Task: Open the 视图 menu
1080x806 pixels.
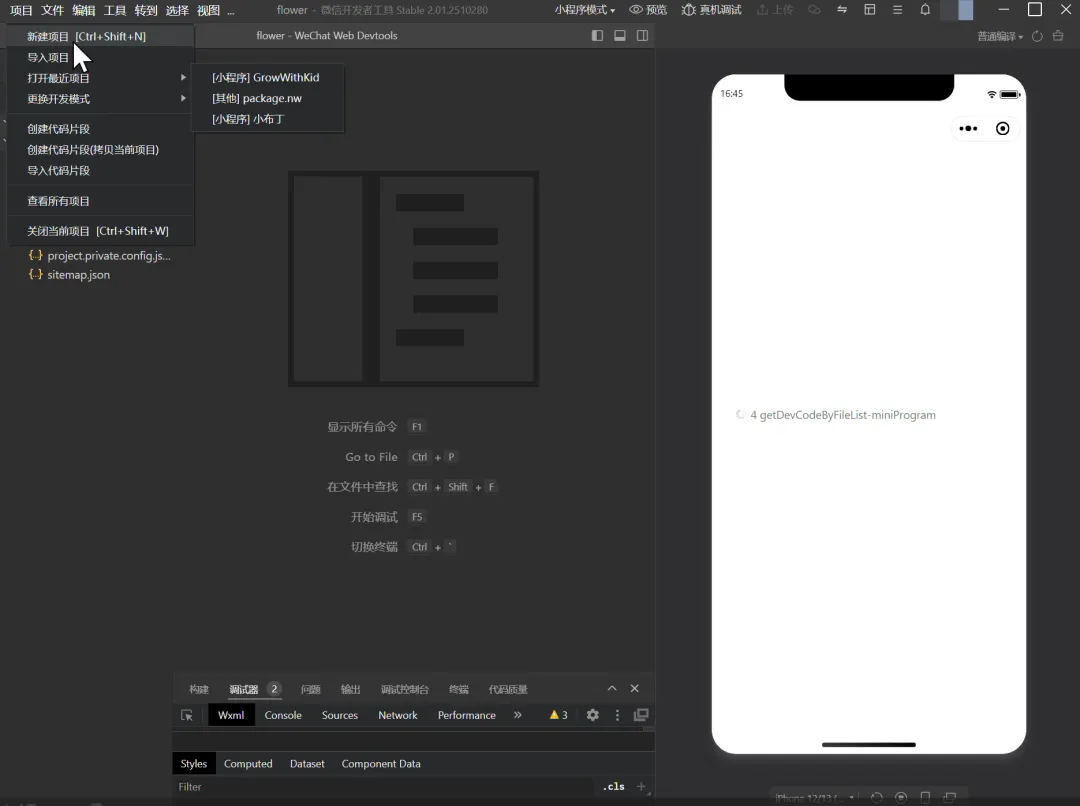Action: (x=208, y=10)
